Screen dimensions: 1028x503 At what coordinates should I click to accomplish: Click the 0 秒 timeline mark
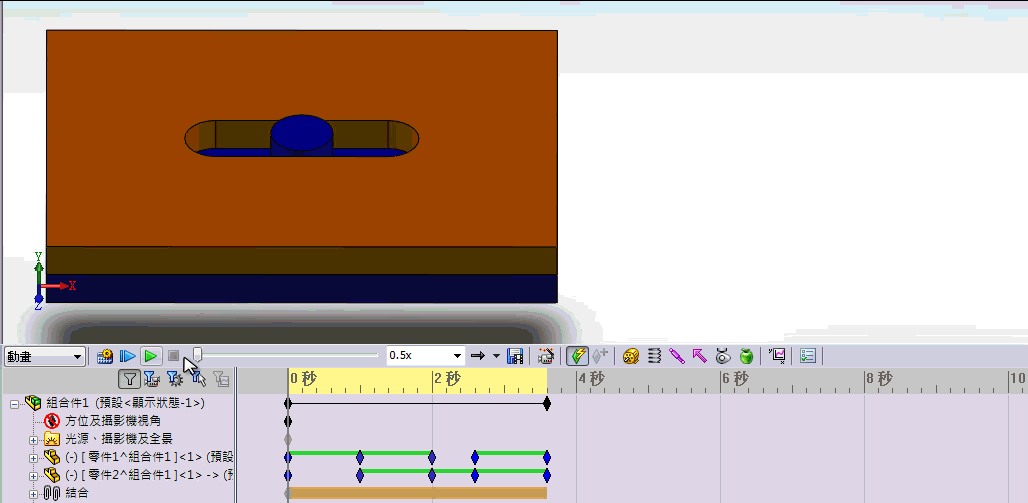pyautogui.click(x=304, y=378)
